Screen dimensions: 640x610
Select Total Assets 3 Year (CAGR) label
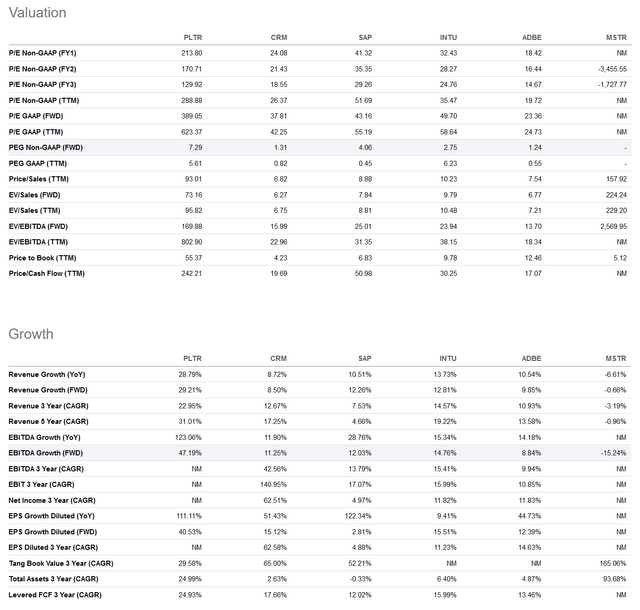53,579
